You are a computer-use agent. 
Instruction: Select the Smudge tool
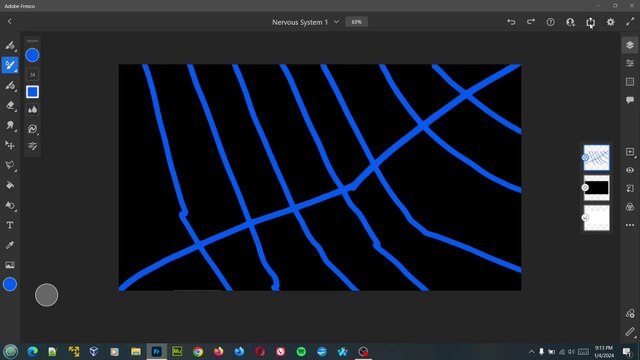(10, 125)
